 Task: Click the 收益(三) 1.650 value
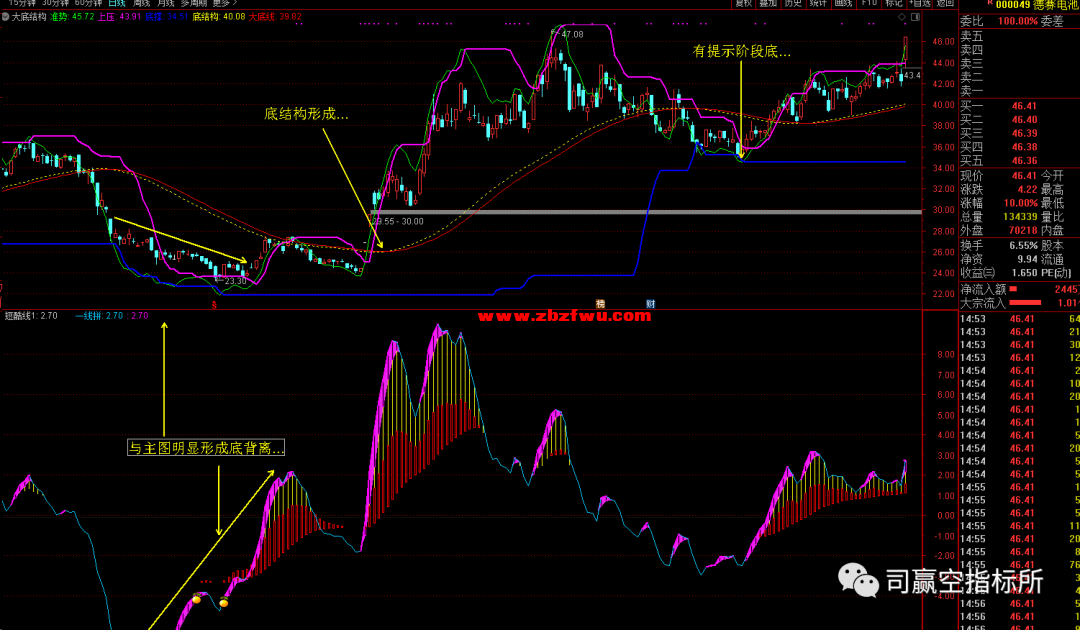[1025, 273]
